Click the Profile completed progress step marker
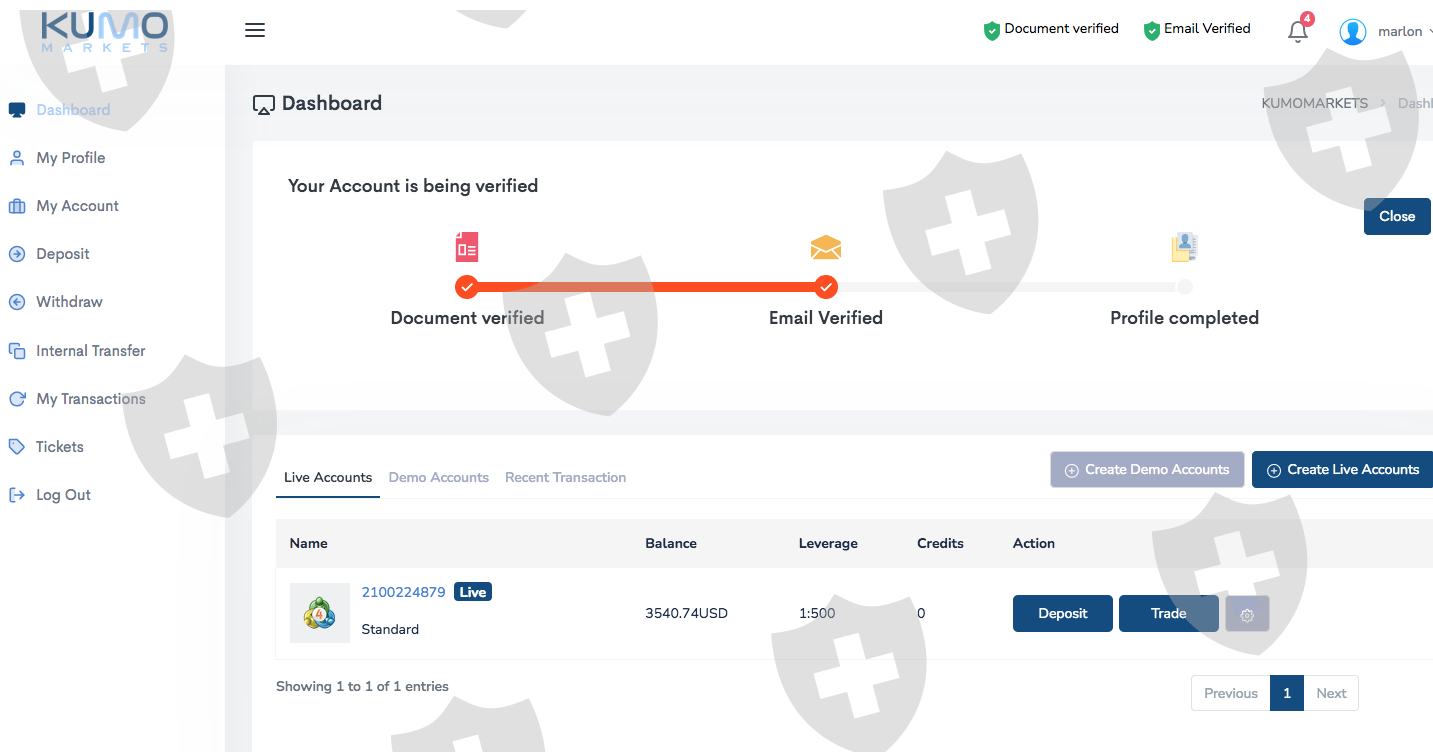The height and width of the screenshot is (752, 1433). (1185, 288)
